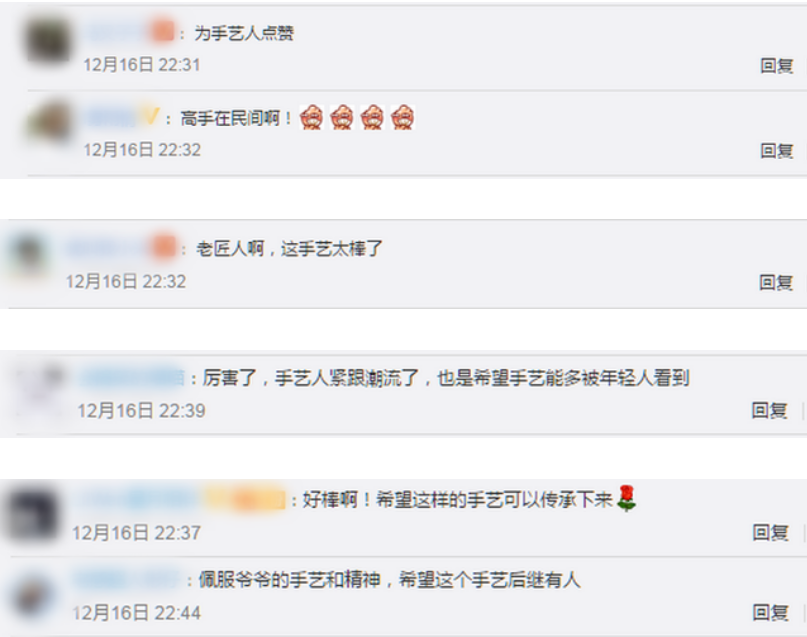Open avatar of the 为手艺人点赞 commenter

(48, 41)
